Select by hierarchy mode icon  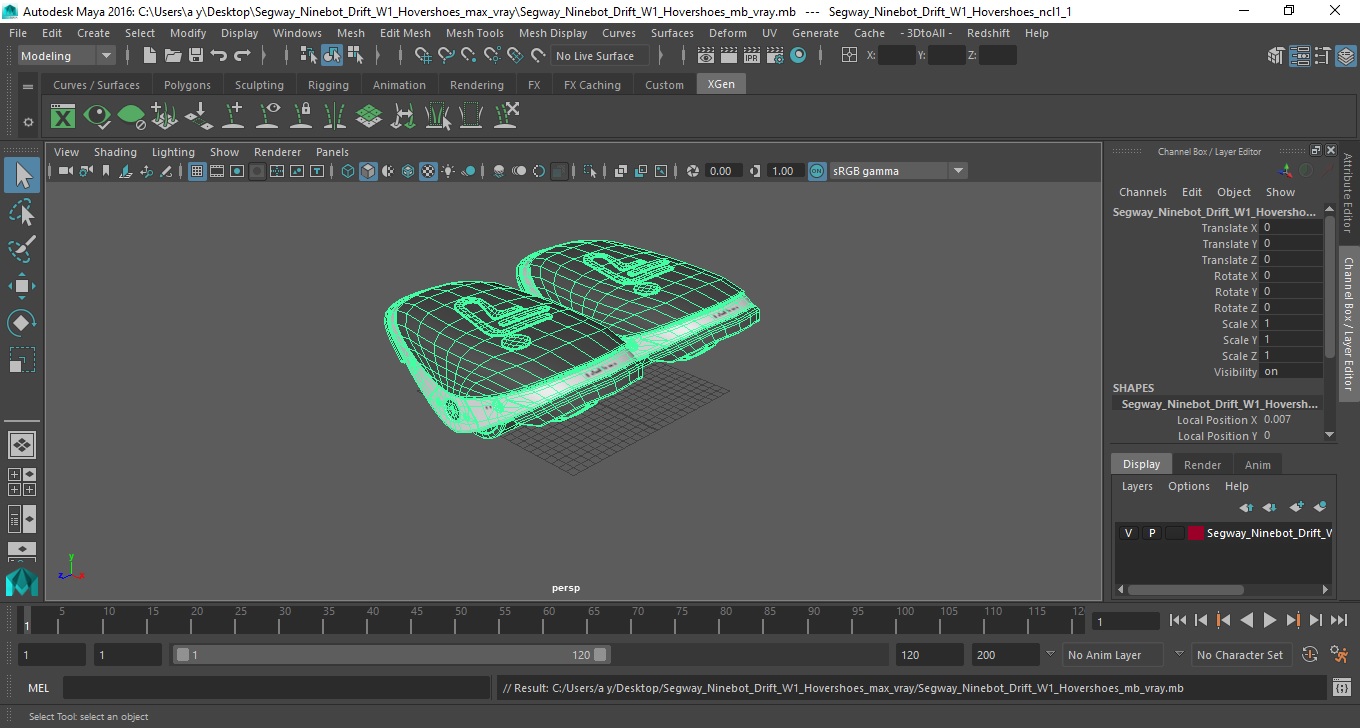point(309,56)
